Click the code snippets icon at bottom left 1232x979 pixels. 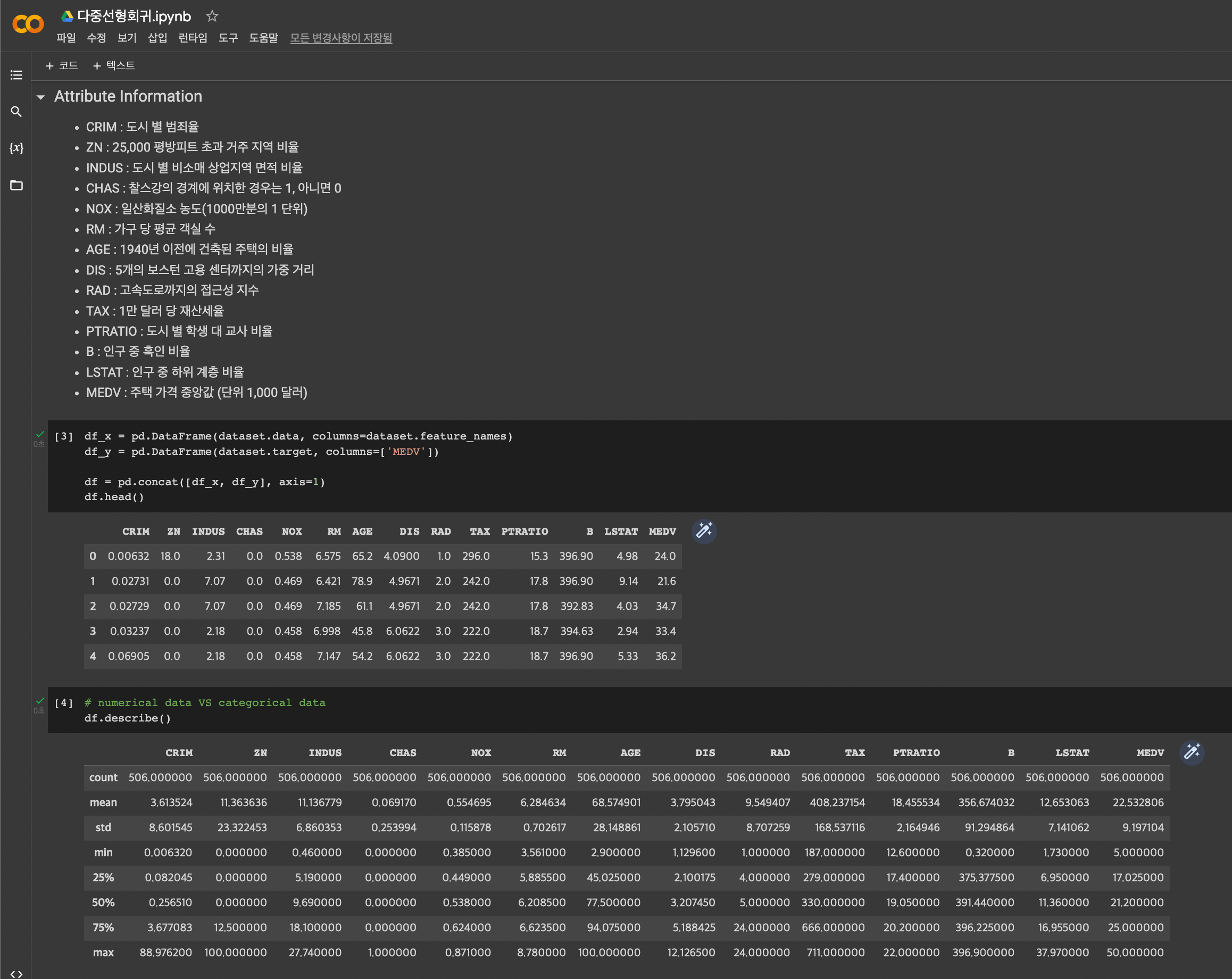(x=16, y=973)
